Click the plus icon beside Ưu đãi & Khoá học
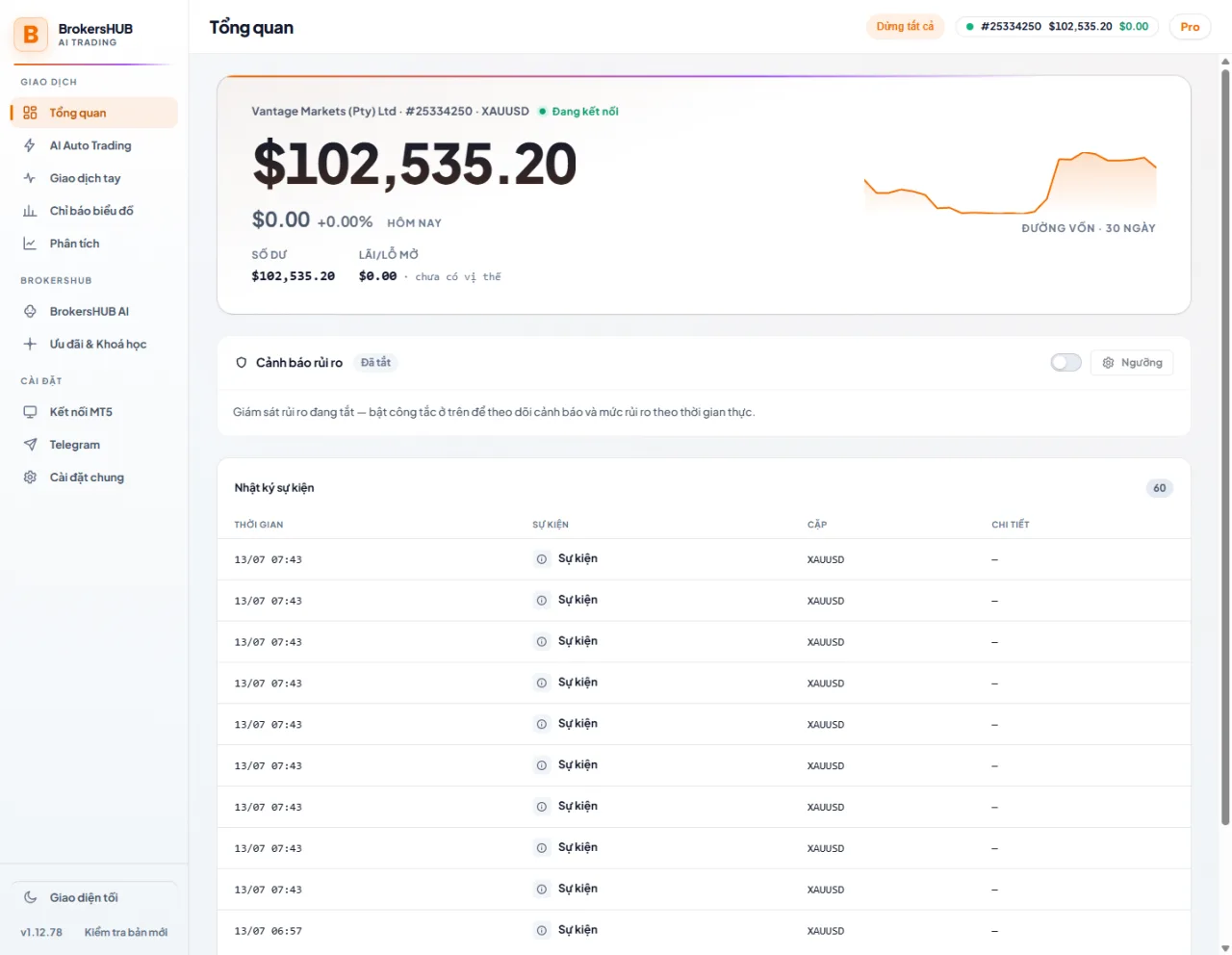1232x955 pixels. 30,344
